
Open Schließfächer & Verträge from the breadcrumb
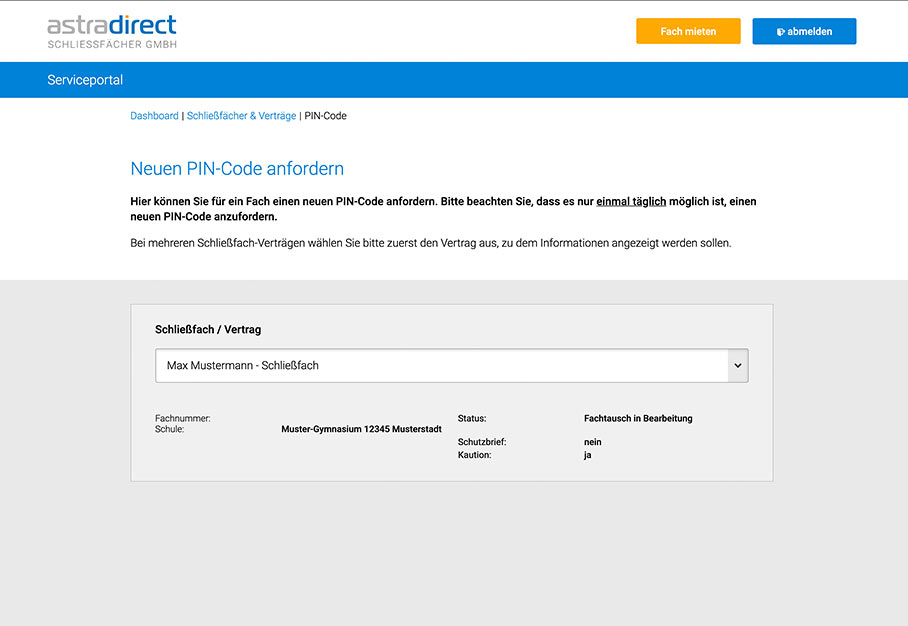tap(240, 115)
